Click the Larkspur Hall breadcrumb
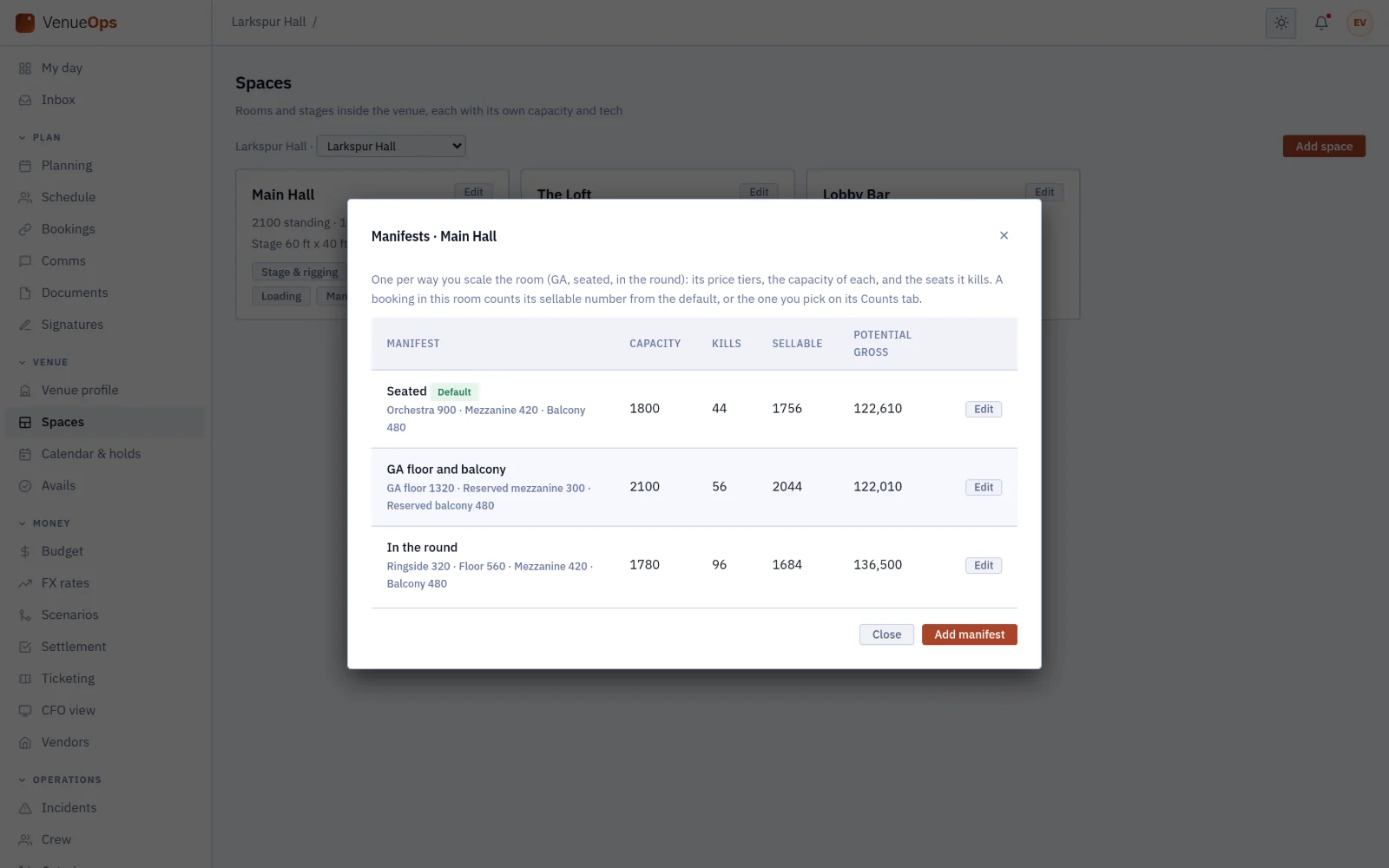The height and width of the screenshot is (868, 1389). click(268, 22)
